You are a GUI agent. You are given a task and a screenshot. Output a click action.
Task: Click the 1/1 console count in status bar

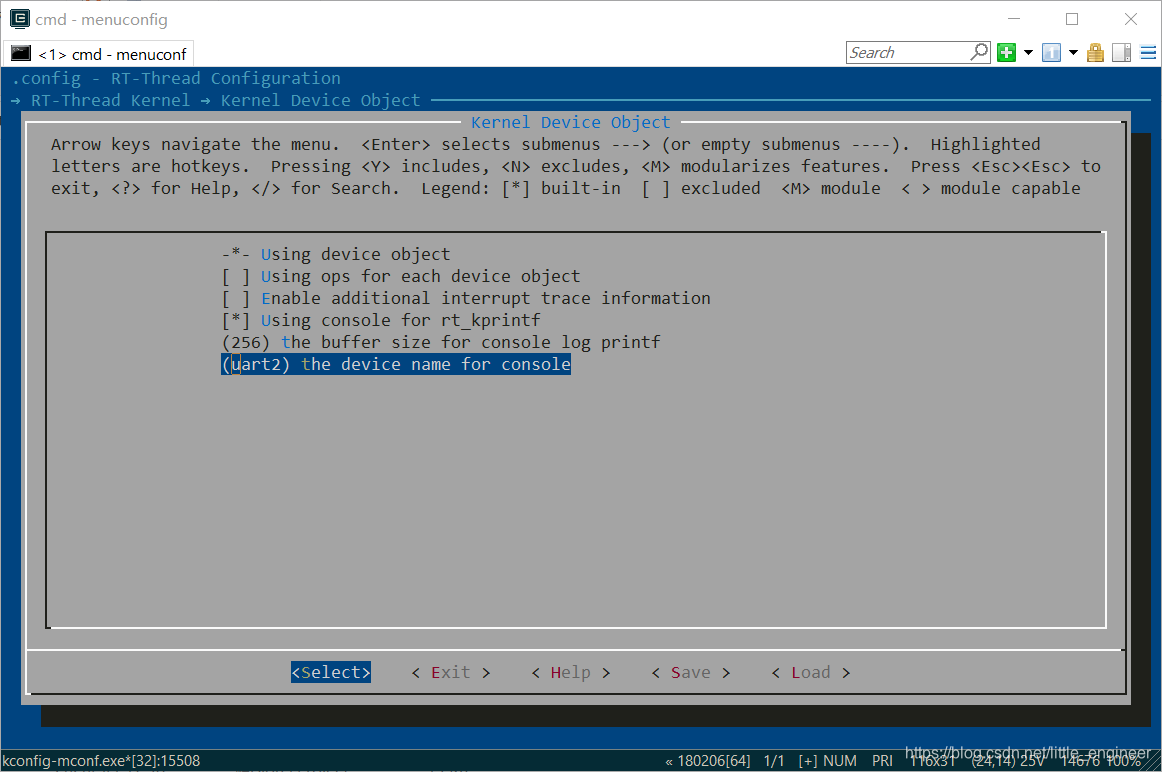pyautogui.click(x=774, y=761)
